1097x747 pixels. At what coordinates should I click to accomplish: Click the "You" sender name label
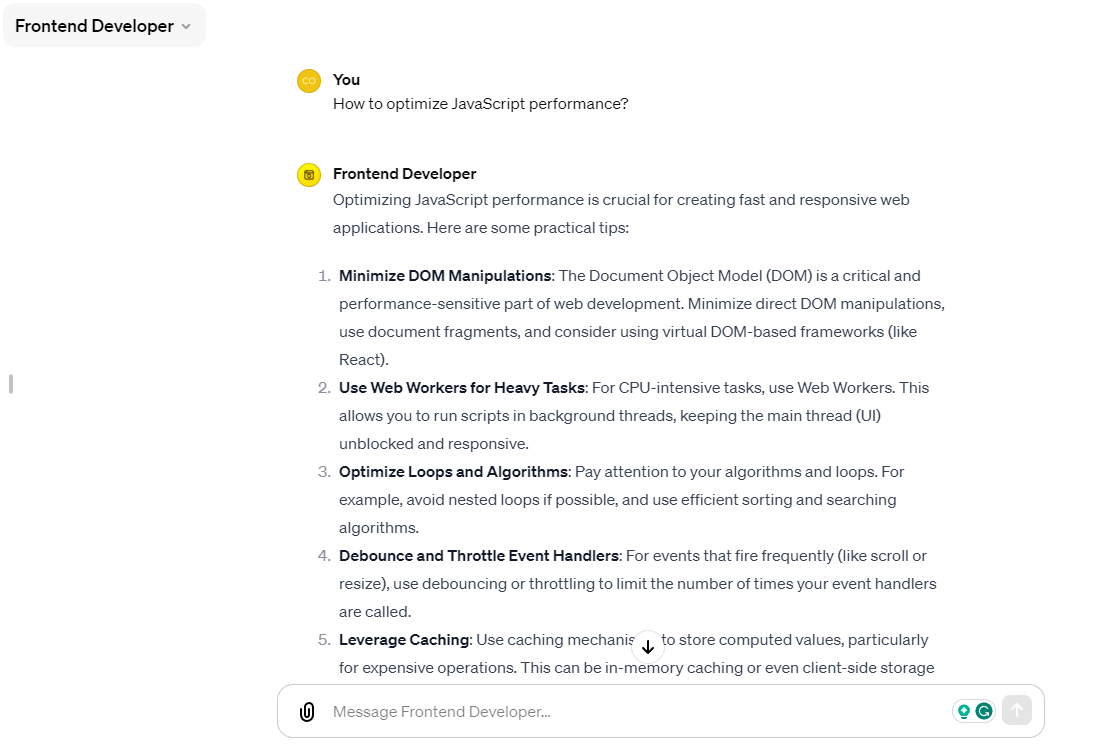click(x=346, y=79)
